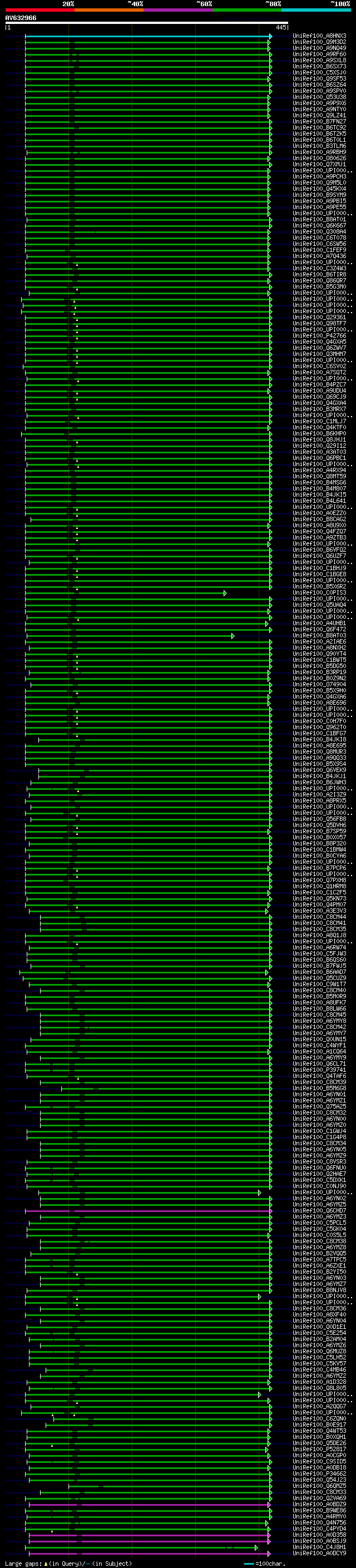Select hit UniRef100_Q4N756

click(319, 1523)
